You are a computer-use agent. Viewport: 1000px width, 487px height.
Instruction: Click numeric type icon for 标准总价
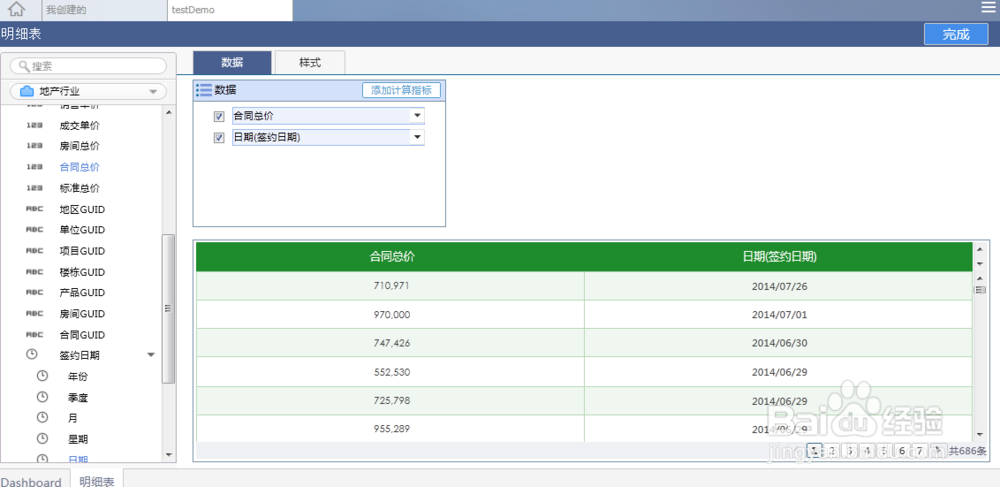(34, 188)
